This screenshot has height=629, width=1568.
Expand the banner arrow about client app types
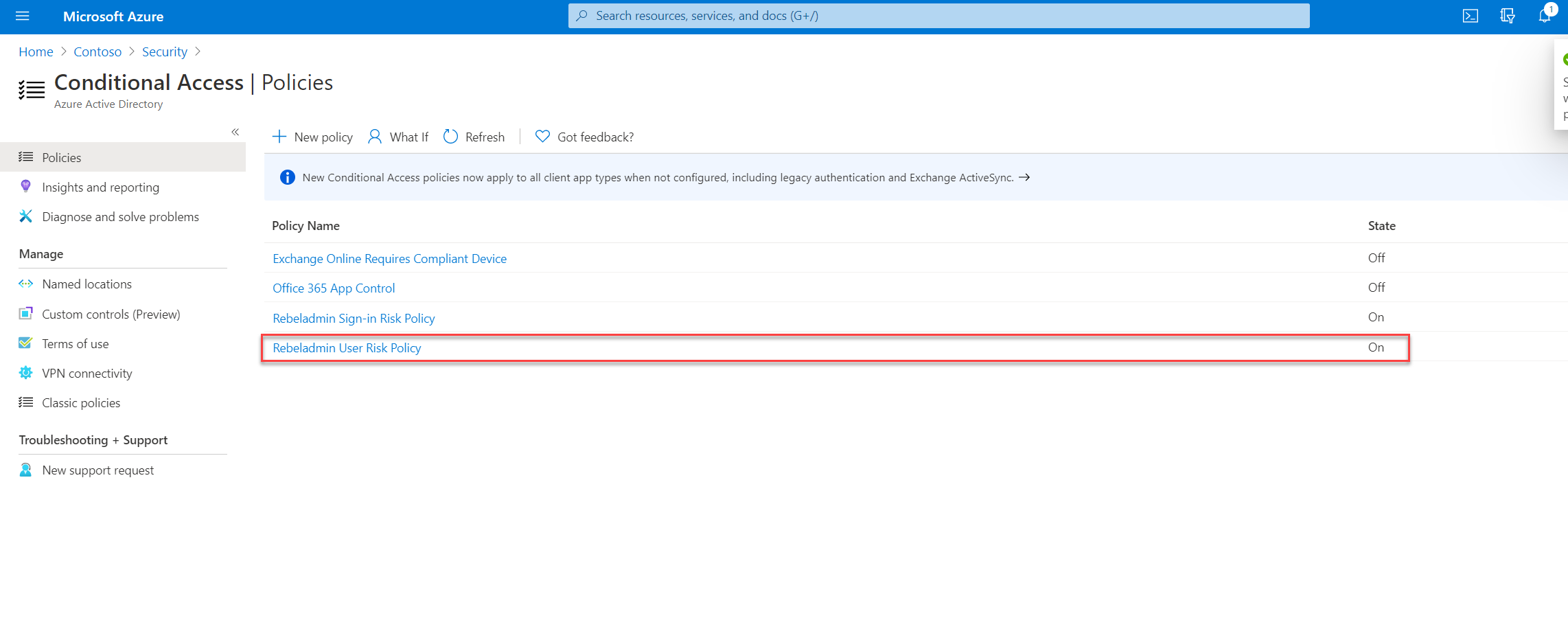coord(1025,177)
